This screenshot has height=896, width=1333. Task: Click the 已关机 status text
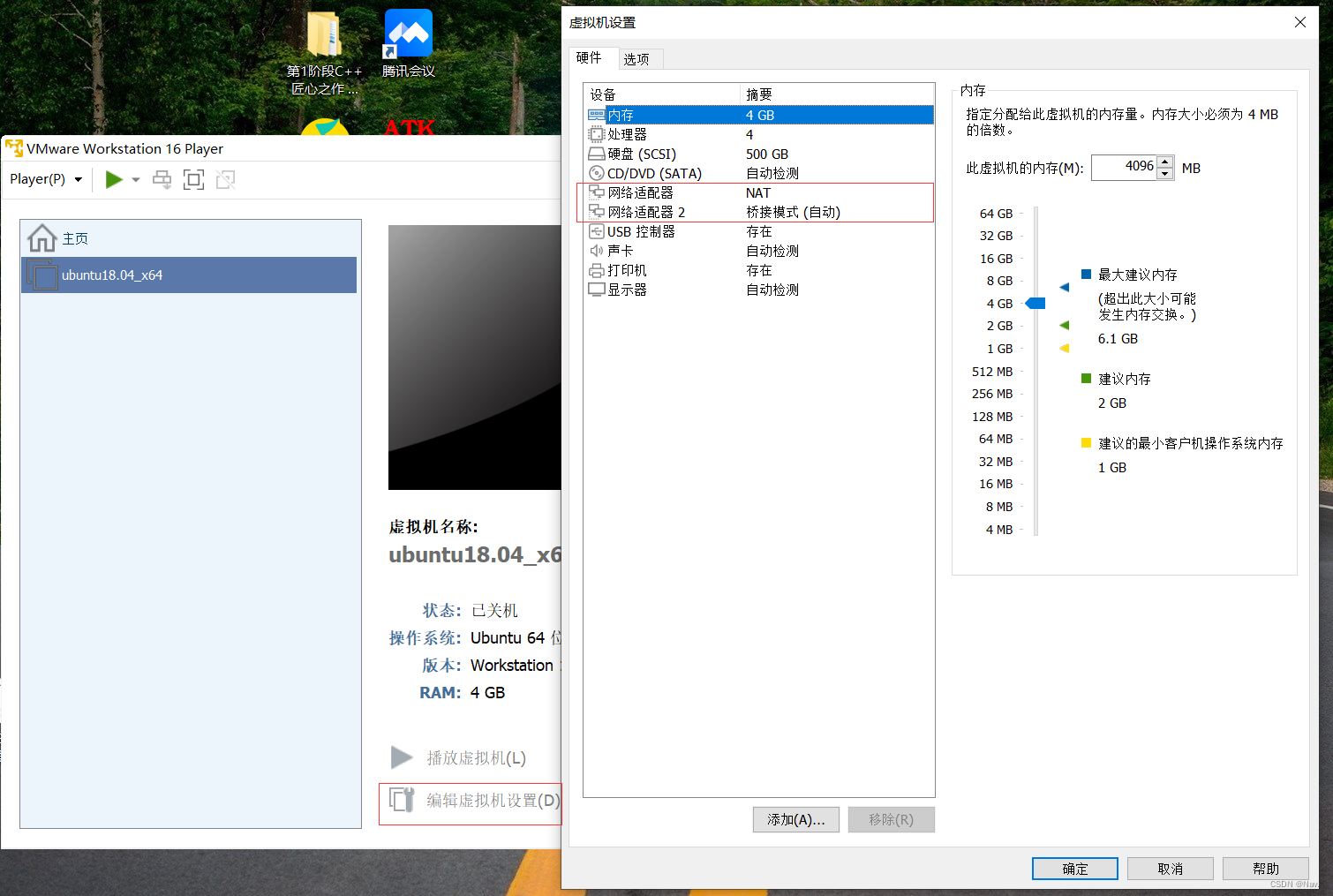494,610
